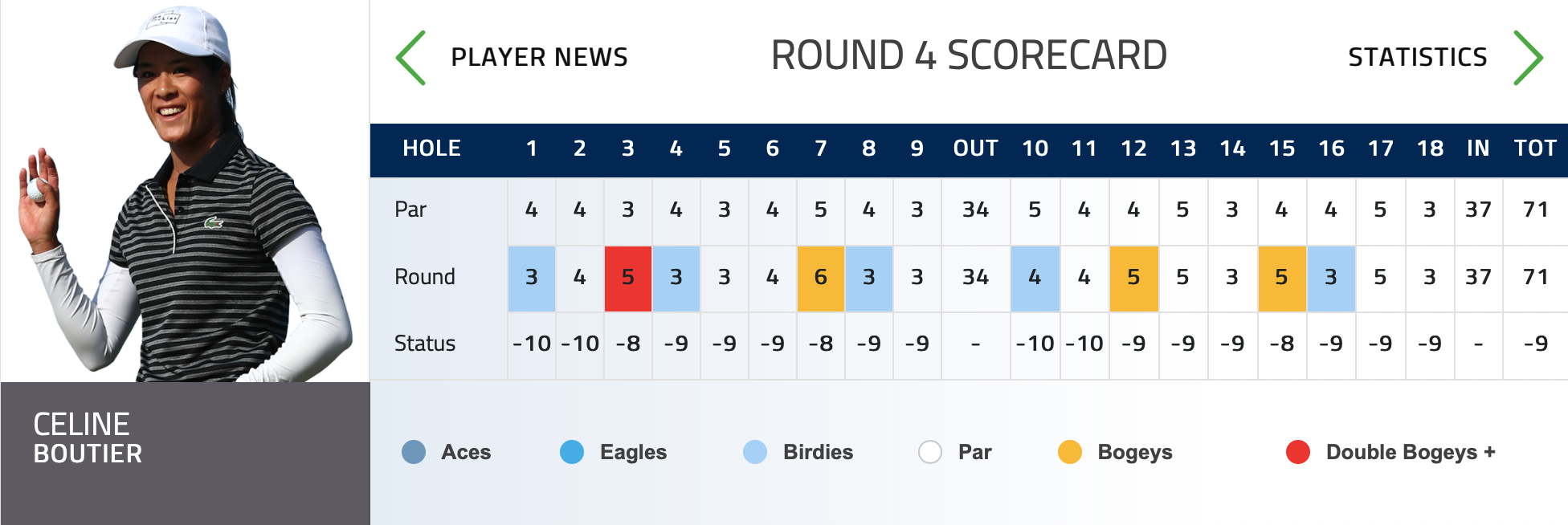Click the total Round score 71
1568x525 pixels.
1535,277
